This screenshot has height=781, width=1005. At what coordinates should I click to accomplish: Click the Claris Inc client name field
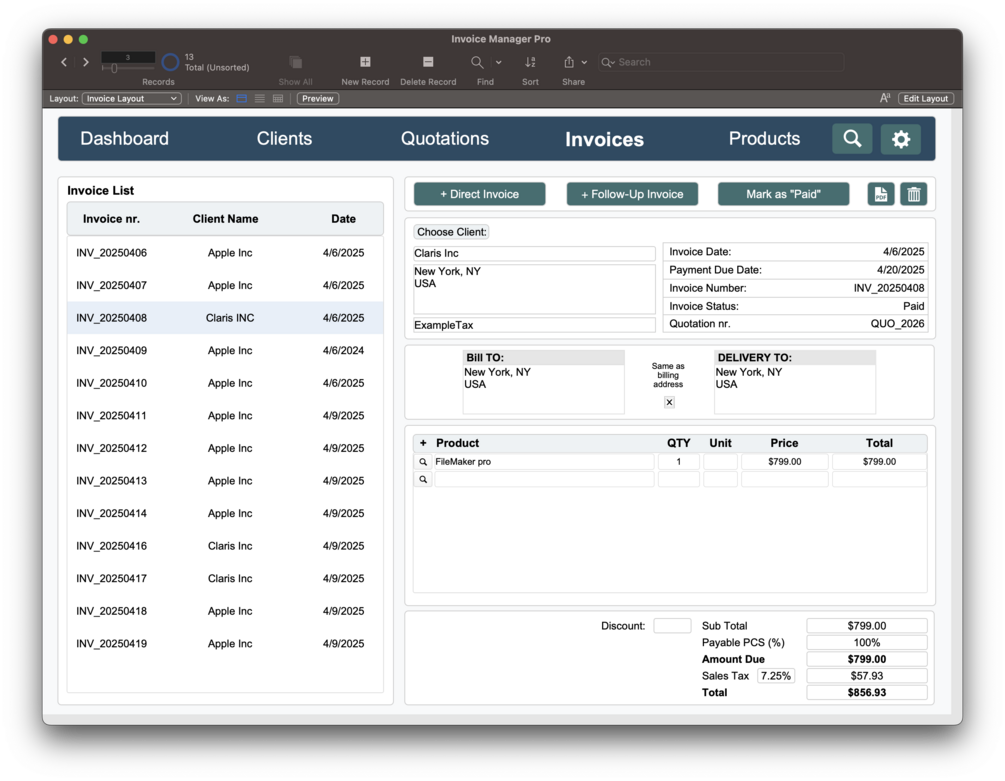534,253
